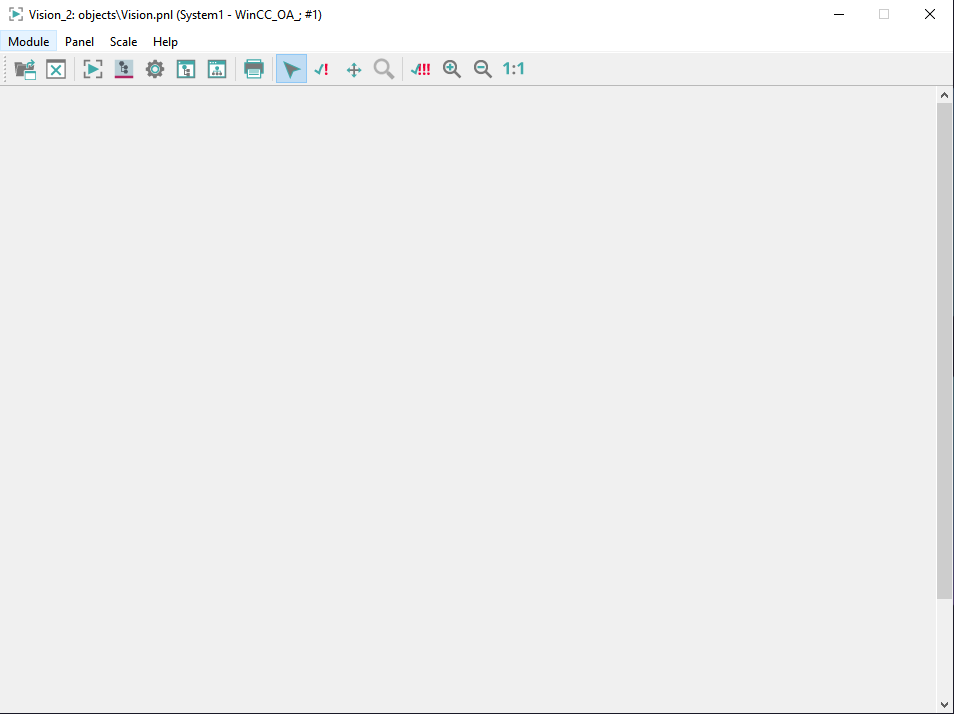Click the triple-exclamation acknowledge all icon
The height and width of the screenshot is (714, 954).
[x=420, y=69]
